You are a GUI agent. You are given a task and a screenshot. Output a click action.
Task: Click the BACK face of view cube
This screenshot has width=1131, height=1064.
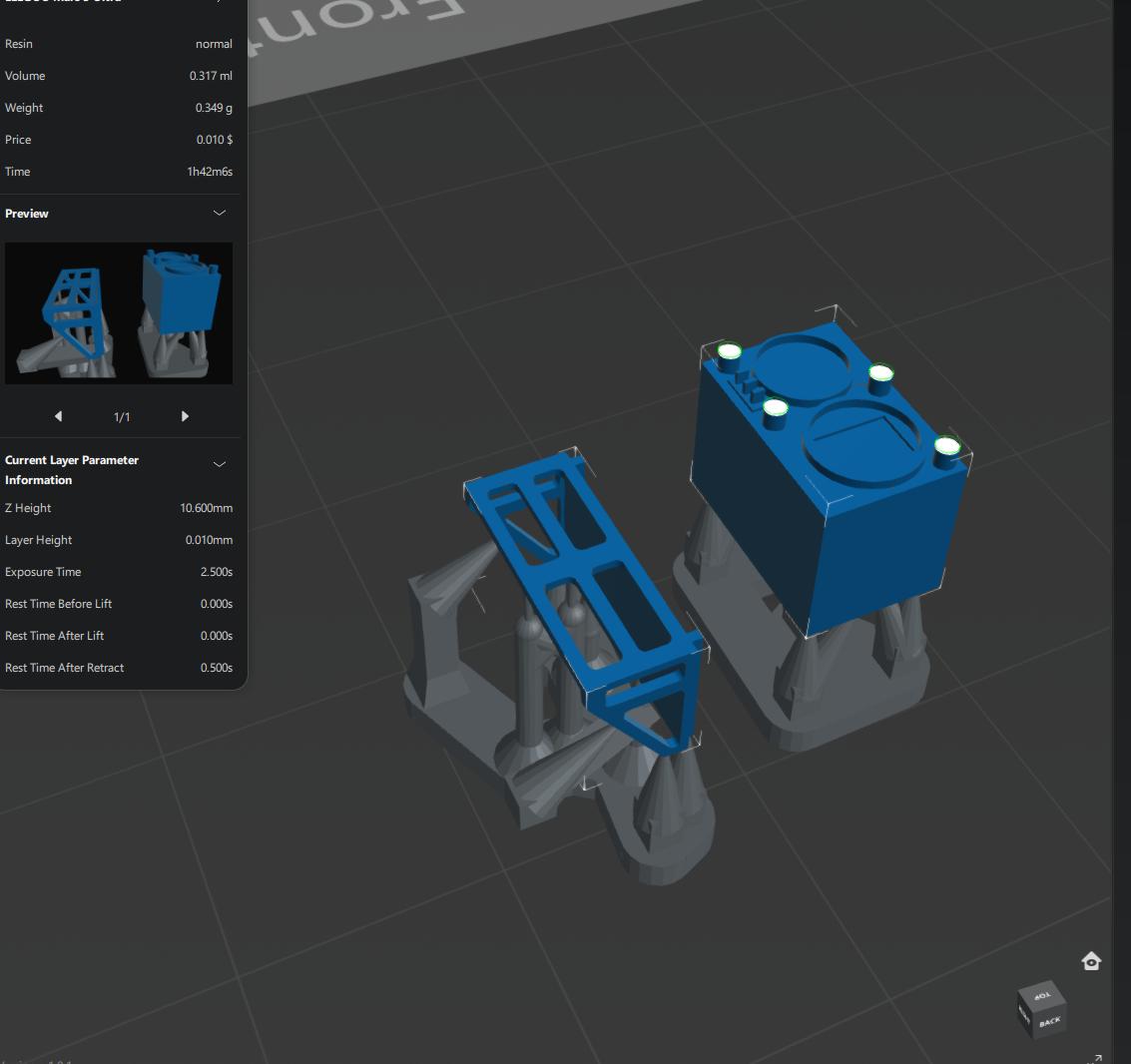pyautogui.click(x=1049, y=1022)
